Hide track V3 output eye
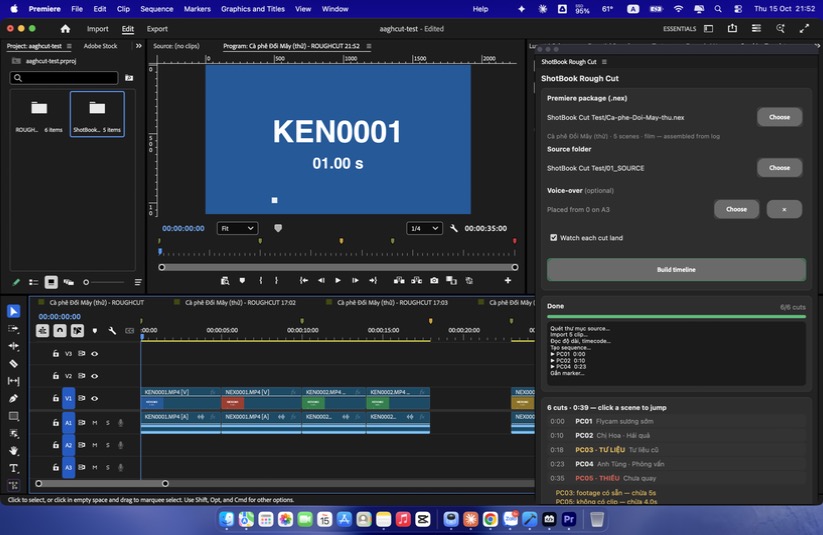 point(94,354)
